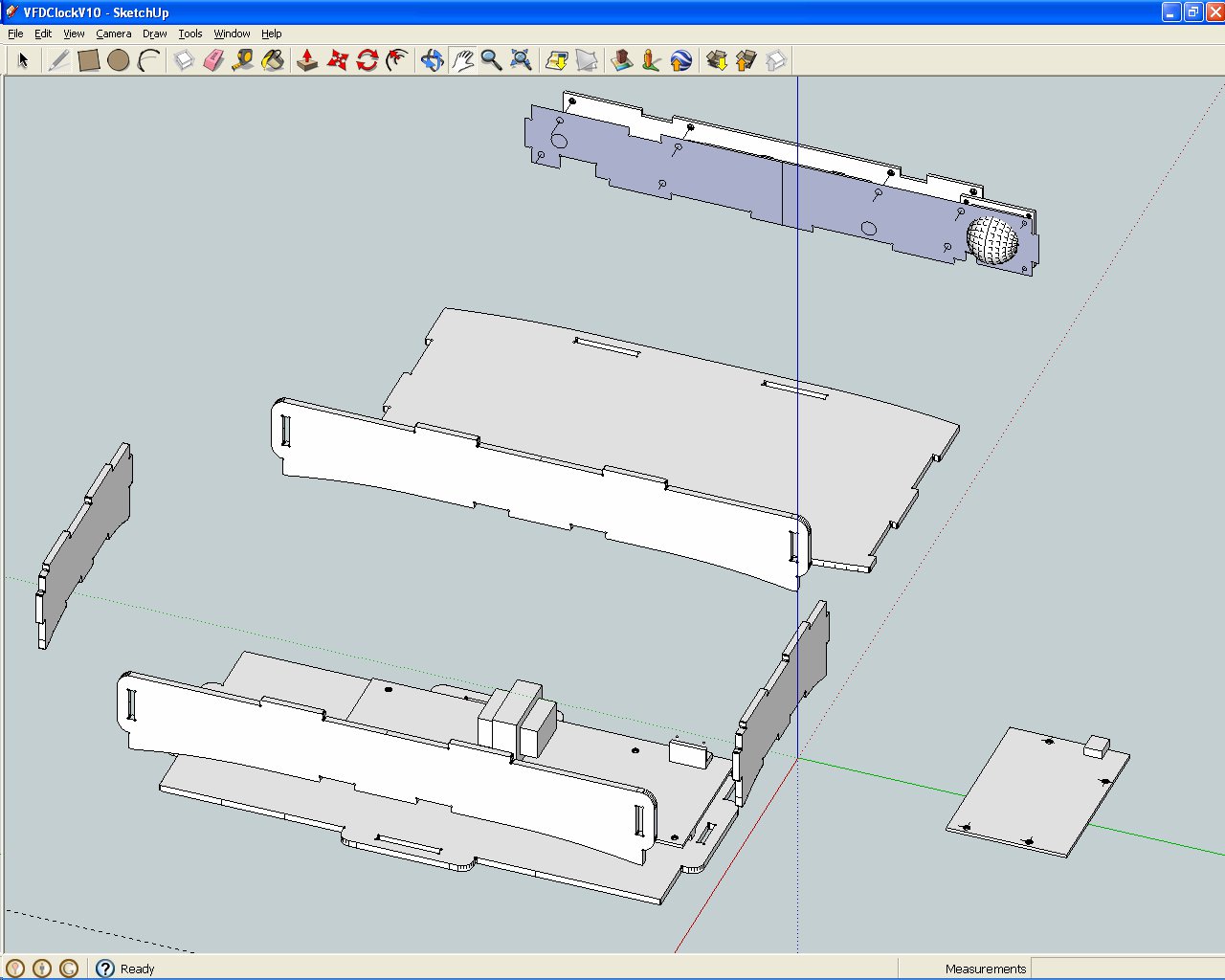Open the Window menu

pyautogui.click(x=232, y=33)
